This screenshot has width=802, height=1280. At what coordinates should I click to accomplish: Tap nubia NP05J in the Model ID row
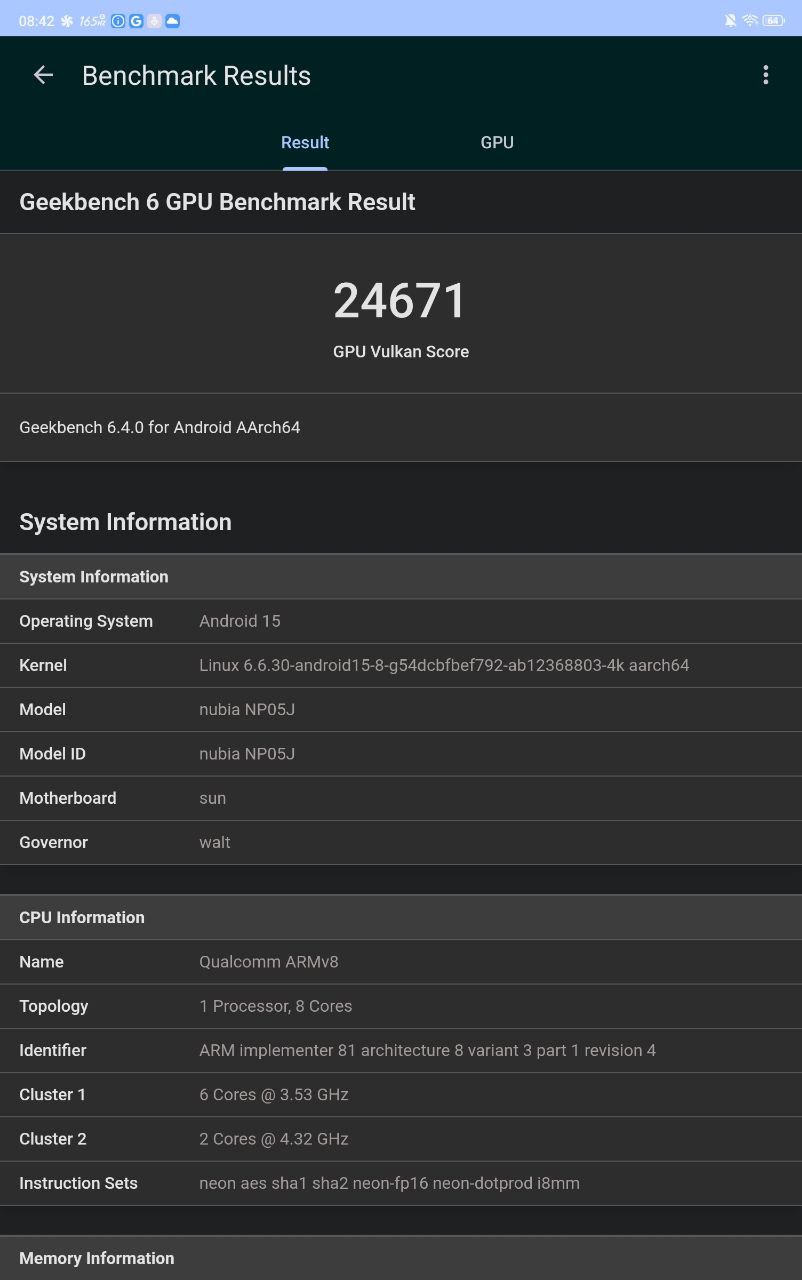click(247, 753)
